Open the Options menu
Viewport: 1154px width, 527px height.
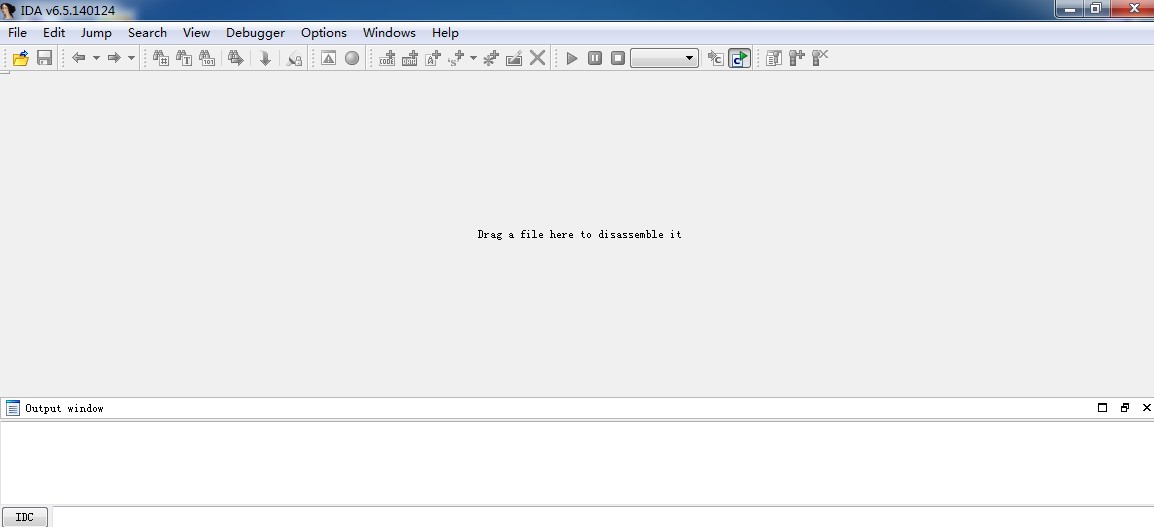pyautogui.click(x=324, y=32)
